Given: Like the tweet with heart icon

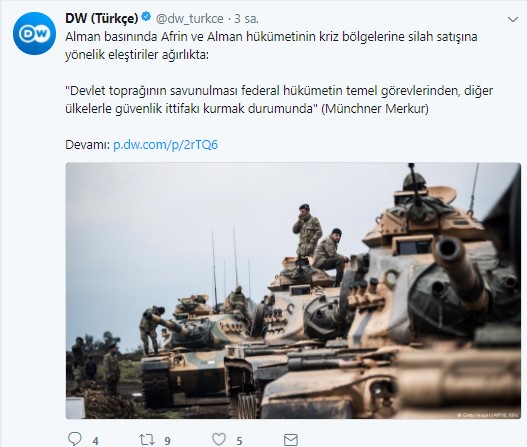Looking at the screenshot, I should (219, 439).
